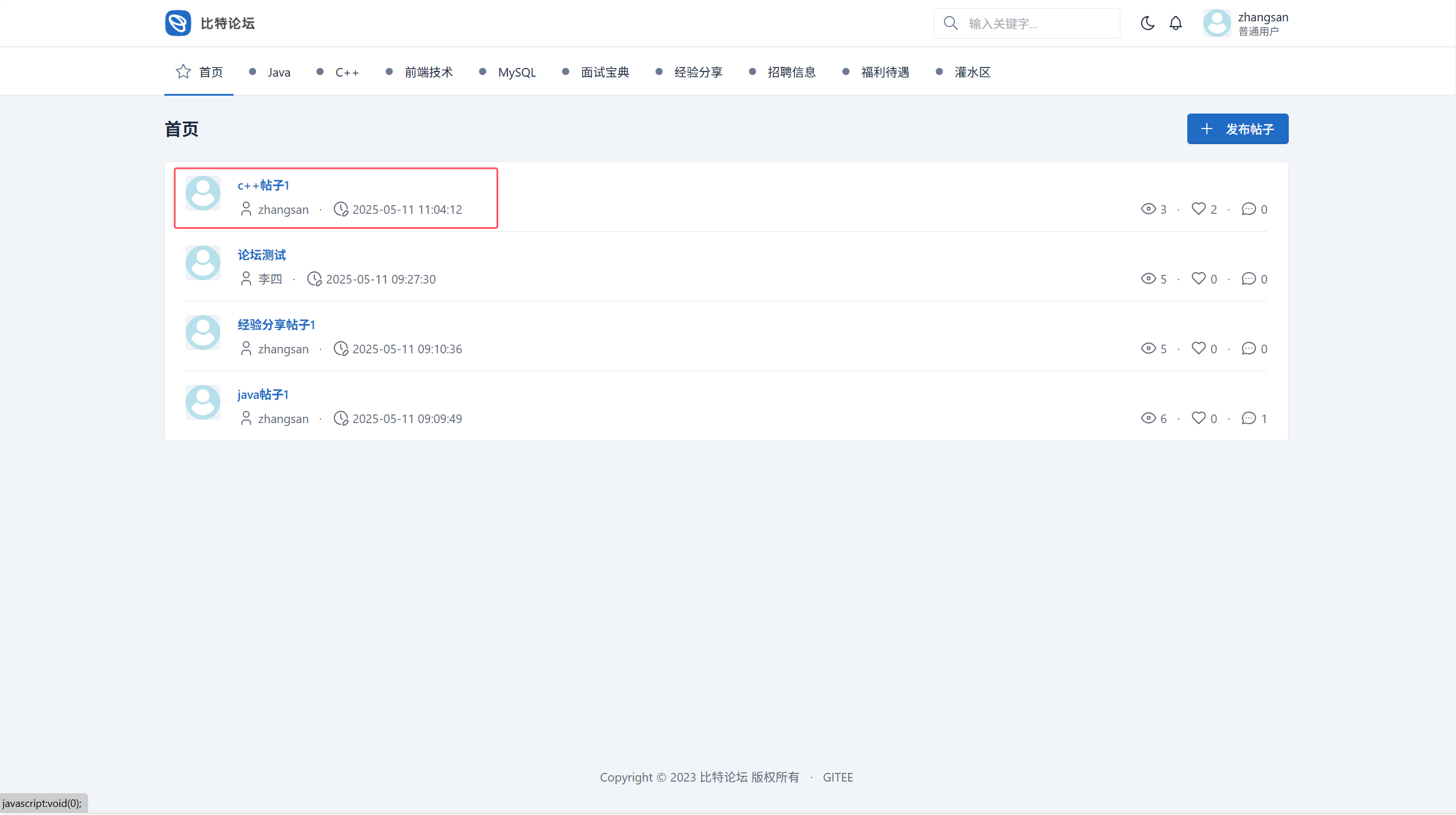Select the 灌水区 board tab
The image size is (1456, 815).
(x=972, y=72)
